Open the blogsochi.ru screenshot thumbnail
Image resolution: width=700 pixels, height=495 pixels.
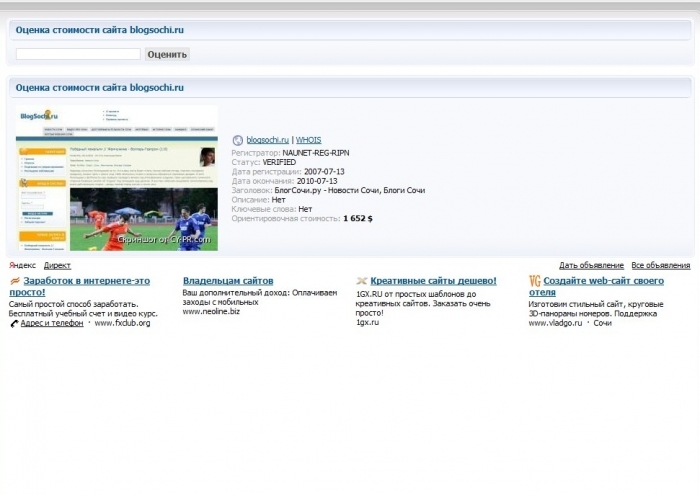[x=117, y=178]
